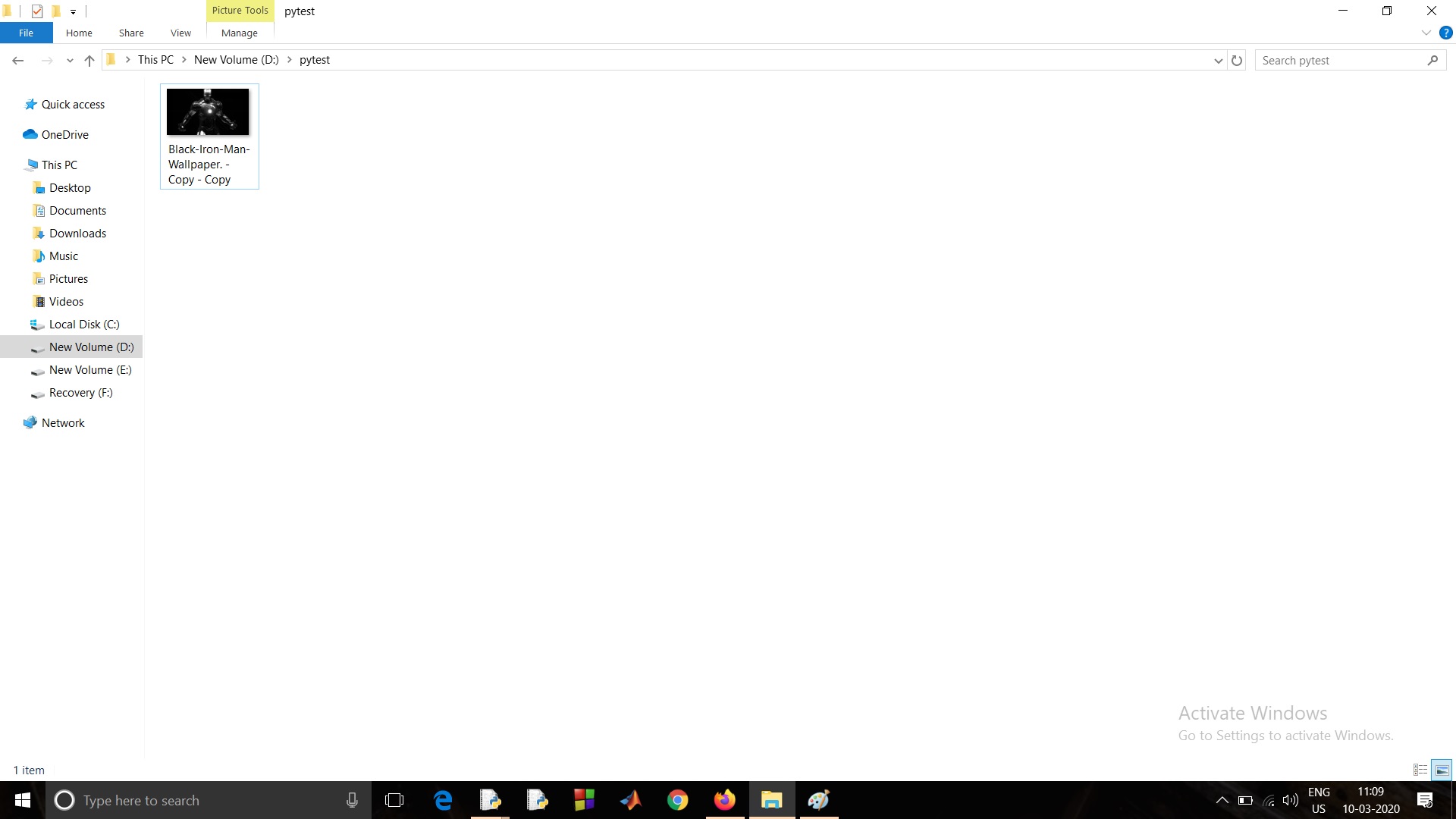Switch to the View ribbon tab

180,33
